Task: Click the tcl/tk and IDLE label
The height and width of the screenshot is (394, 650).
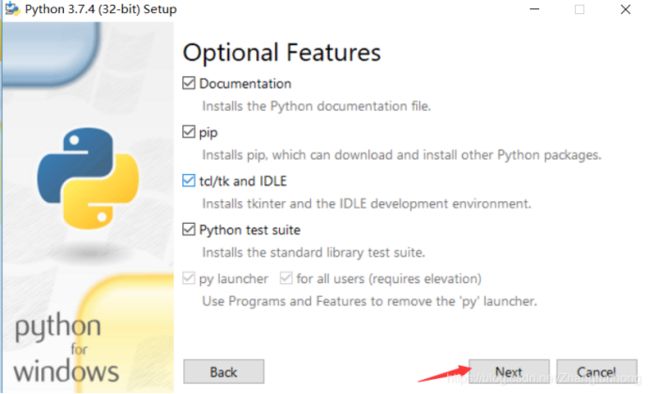Action: click(243, 181)
